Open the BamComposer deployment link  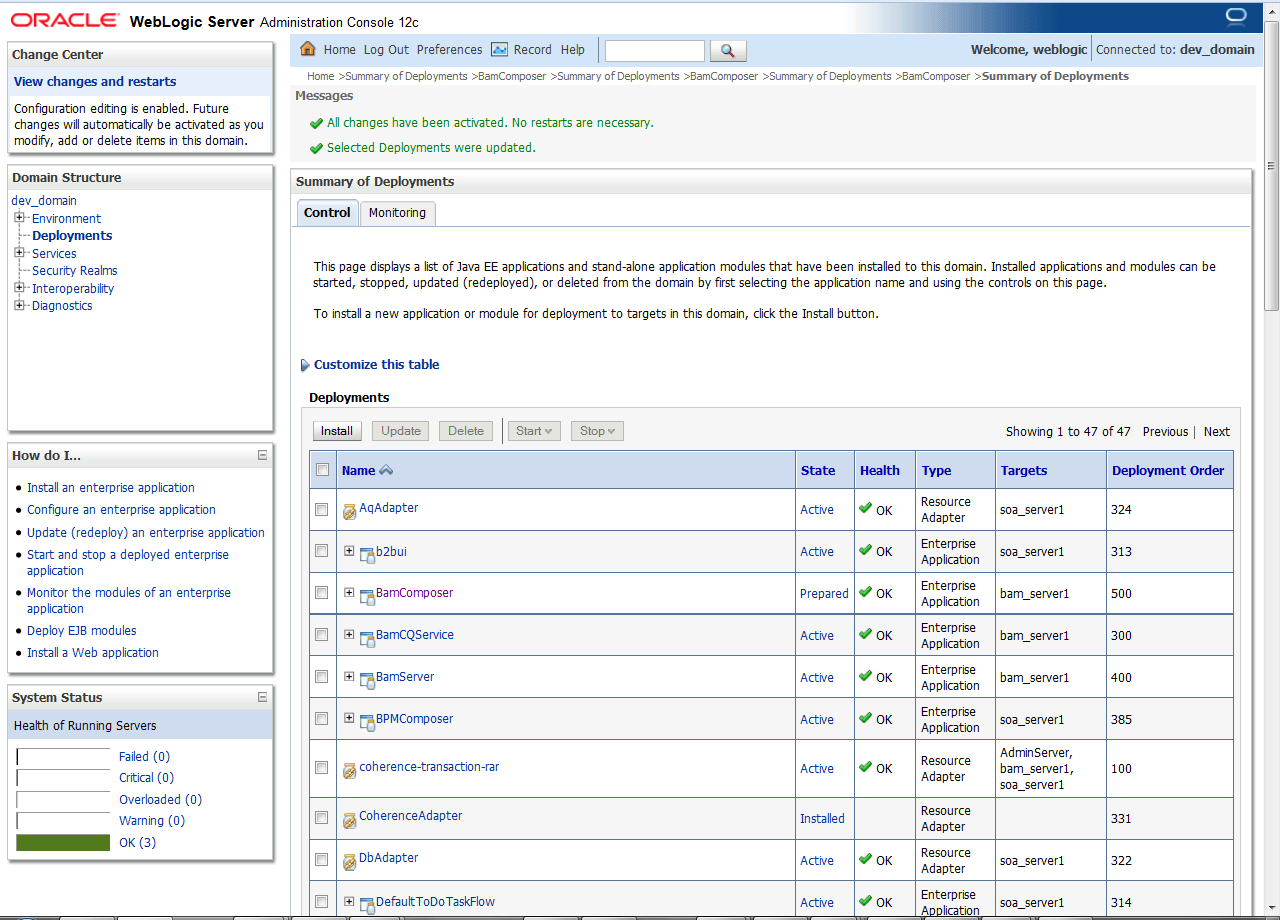tap(414, 593)
